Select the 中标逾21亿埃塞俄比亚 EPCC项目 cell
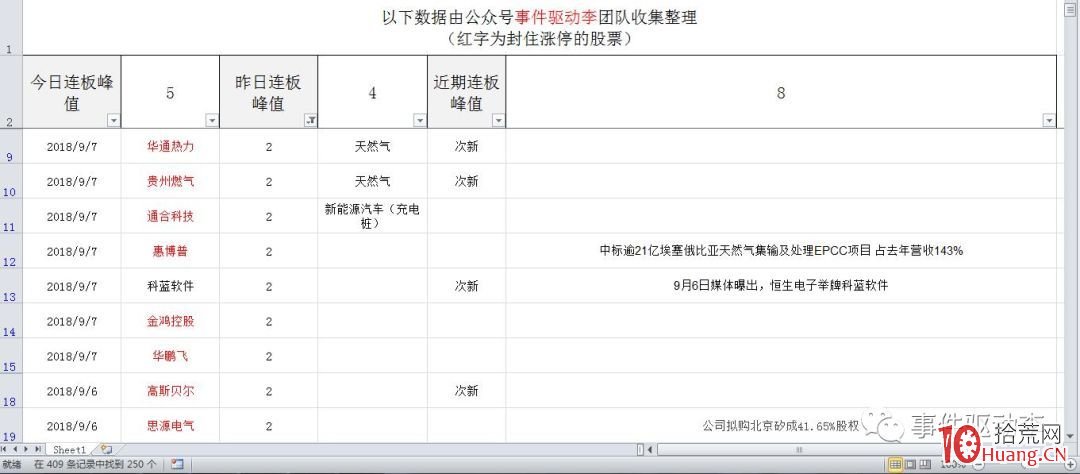 coord(781,251)
